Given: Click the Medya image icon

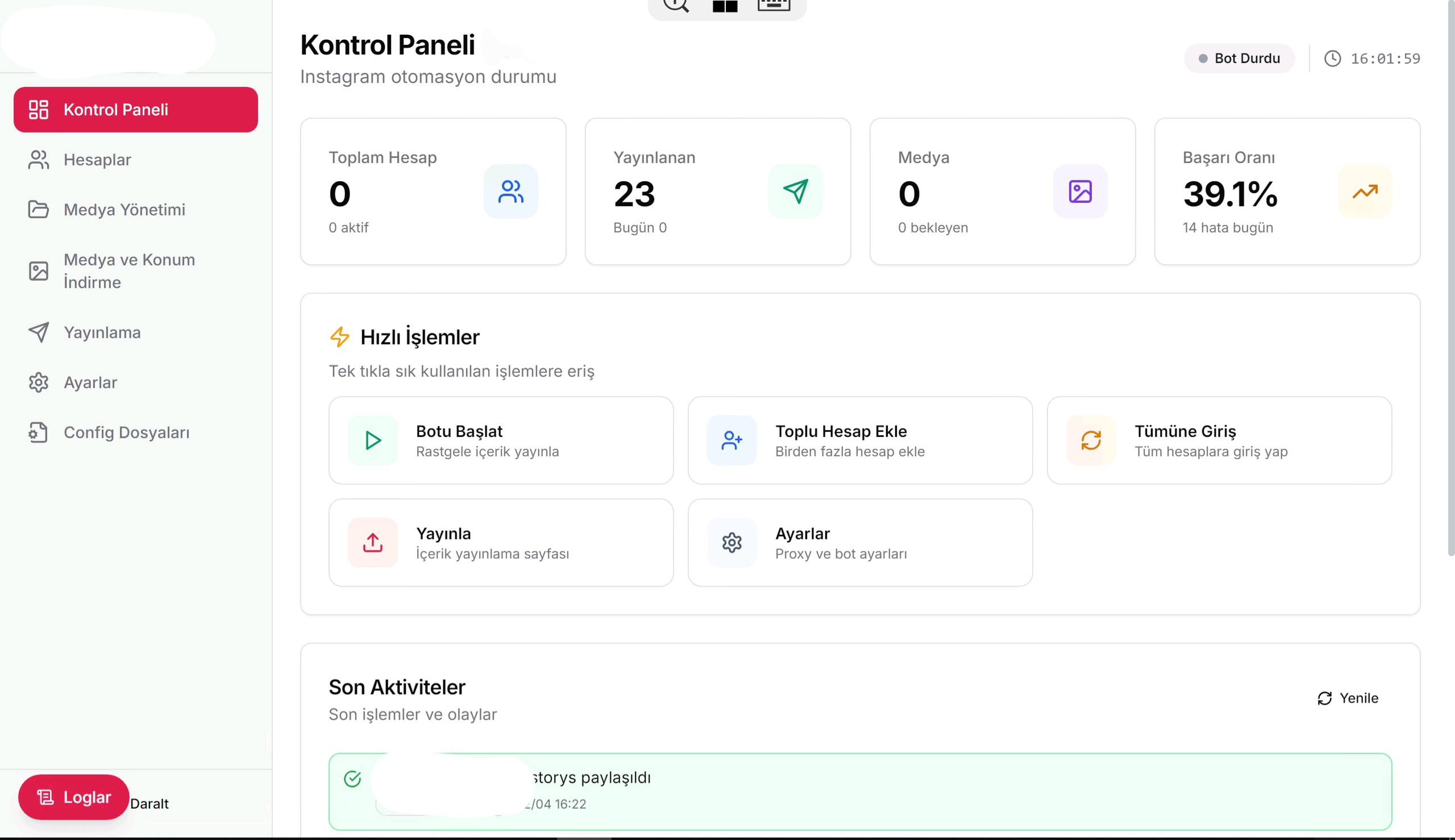Looking at the screenshot, I should (1080, 192).
